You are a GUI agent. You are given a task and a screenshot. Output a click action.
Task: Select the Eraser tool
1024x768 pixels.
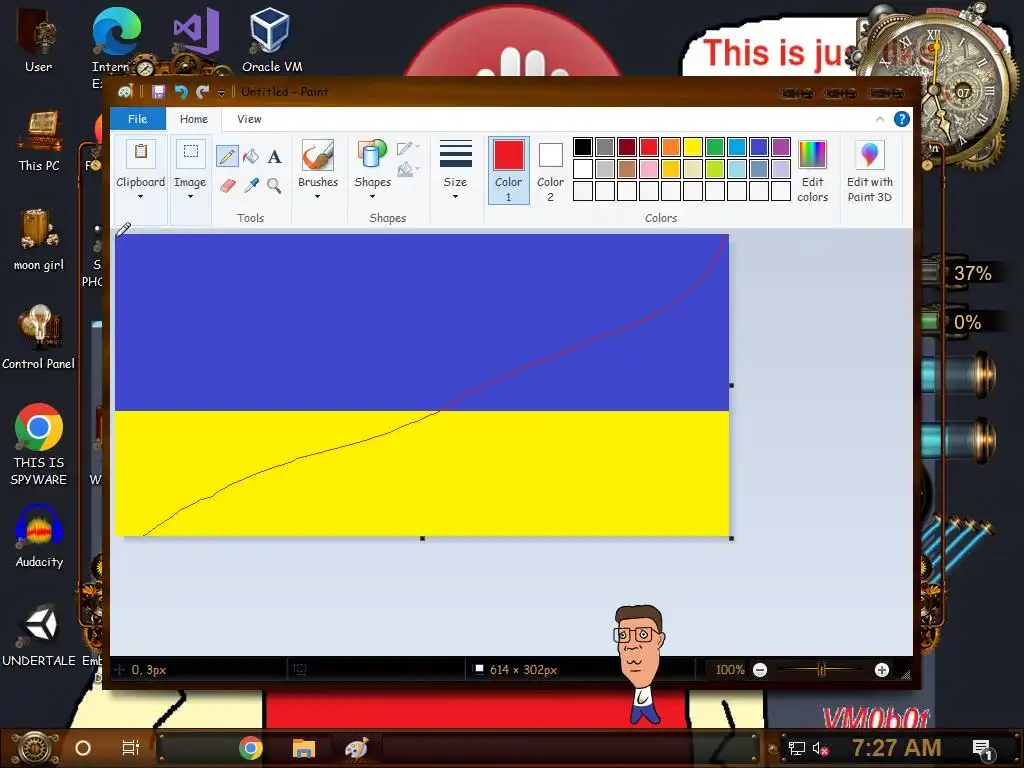227,185
